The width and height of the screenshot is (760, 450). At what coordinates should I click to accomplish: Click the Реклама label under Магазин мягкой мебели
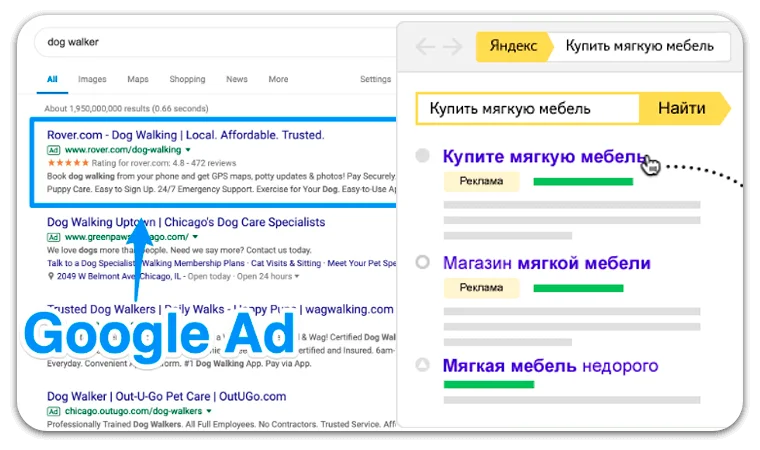pyautogui.click(x=481, y=288)
